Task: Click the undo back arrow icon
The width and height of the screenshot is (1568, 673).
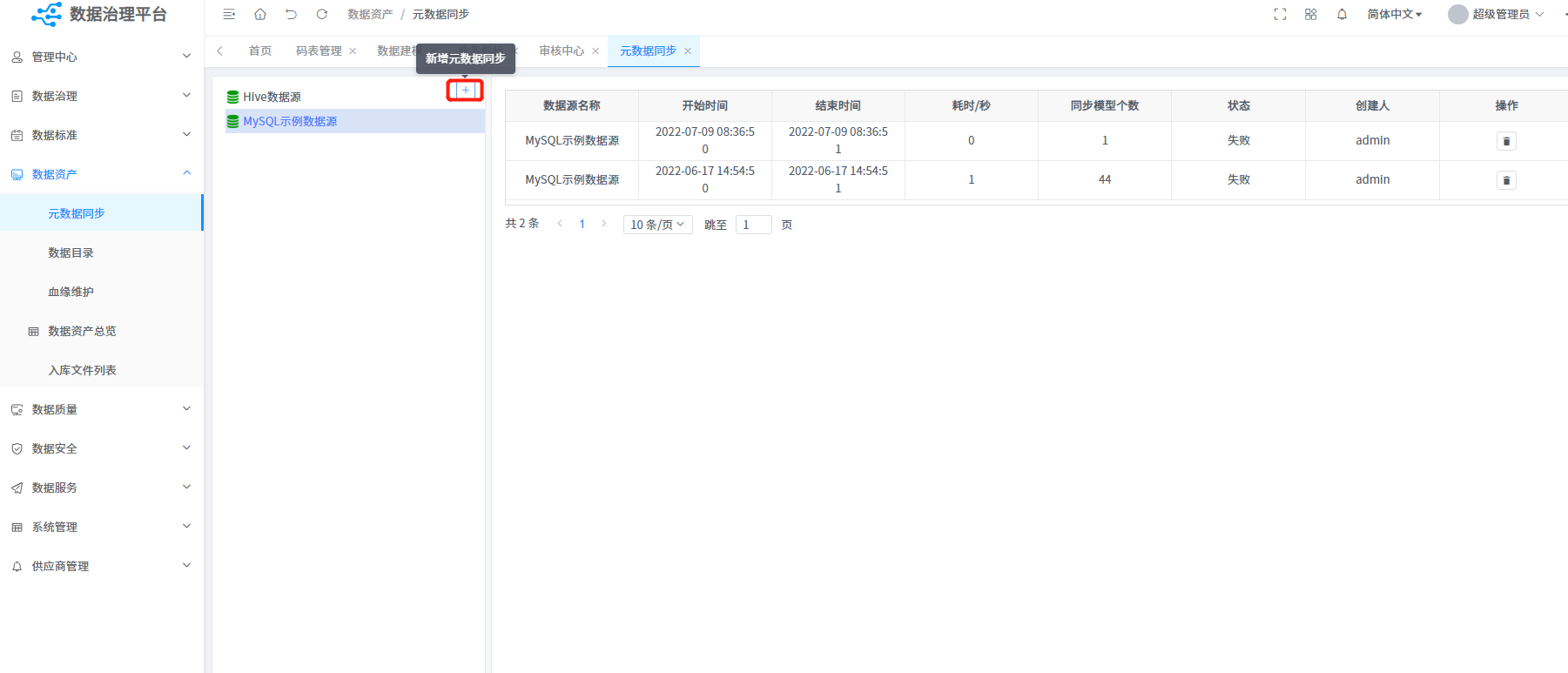Action: coord(291,14)
